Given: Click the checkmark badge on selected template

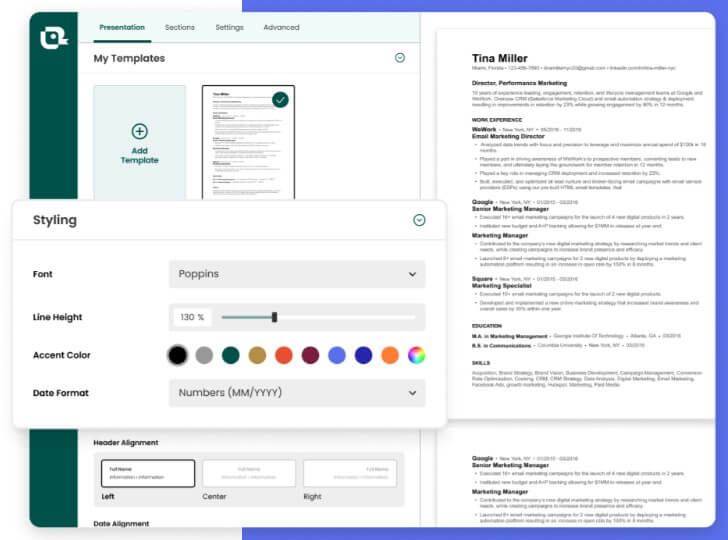Looking at the screenshot, I should [x=280, y=100].
